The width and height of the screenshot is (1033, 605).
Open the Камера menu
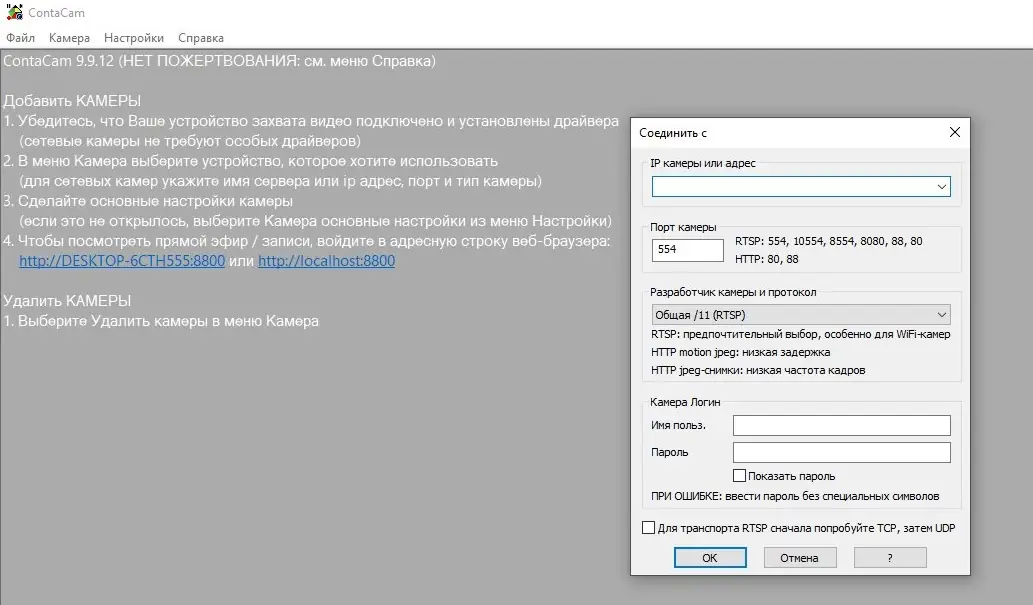[x=70, y=36]
